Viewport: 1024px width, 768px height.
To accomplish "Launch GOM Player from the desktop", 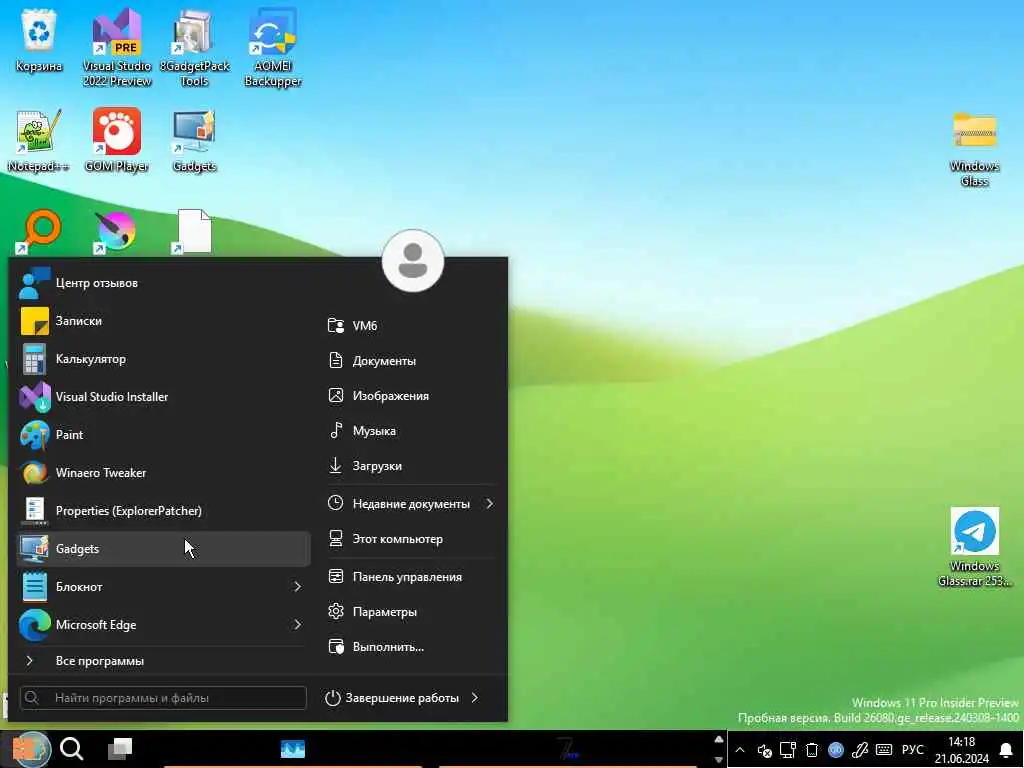I will [117, 140].
